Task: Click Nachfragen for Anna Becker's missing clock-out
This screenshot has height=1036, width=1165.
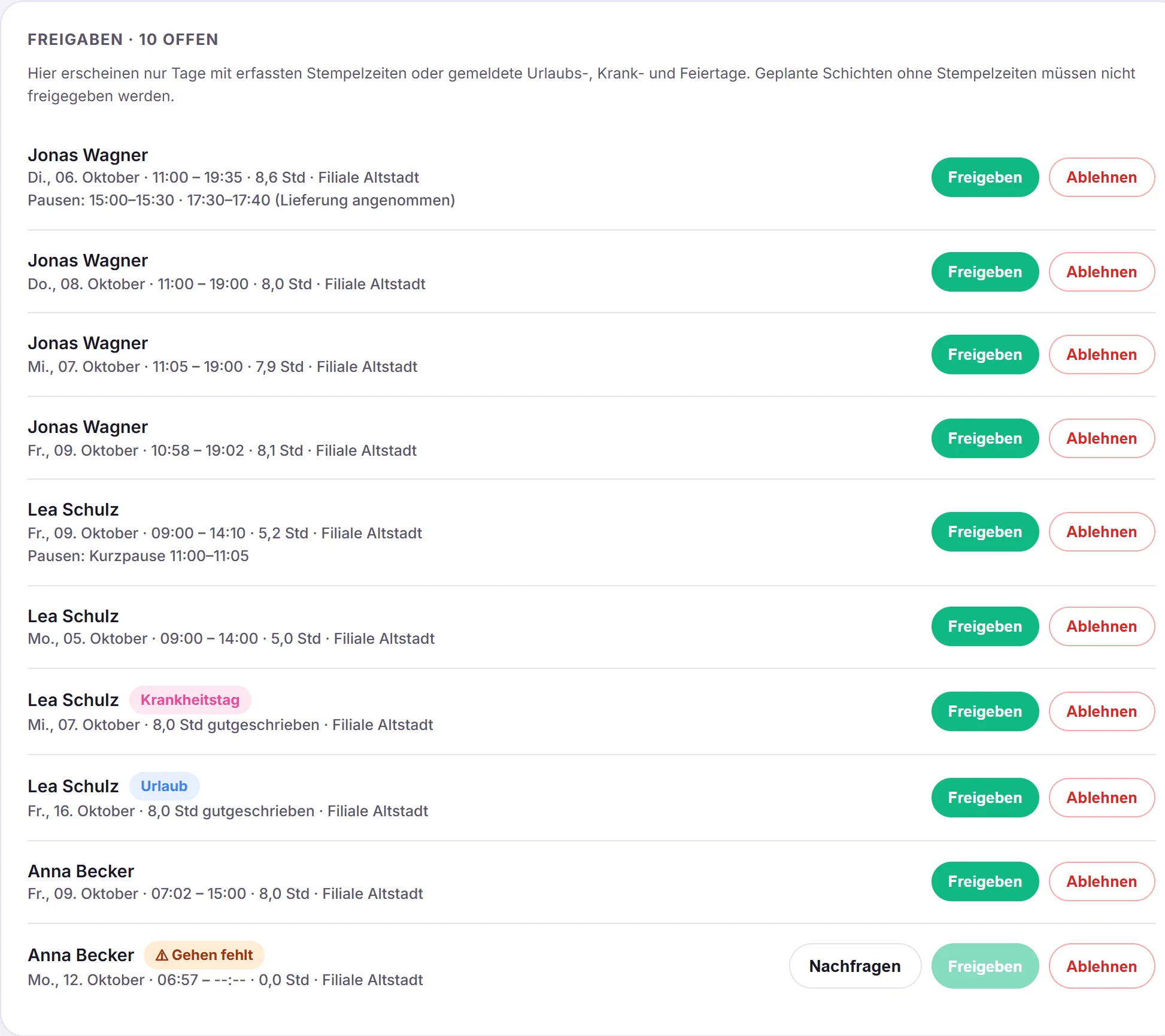Action: (855, 966)
